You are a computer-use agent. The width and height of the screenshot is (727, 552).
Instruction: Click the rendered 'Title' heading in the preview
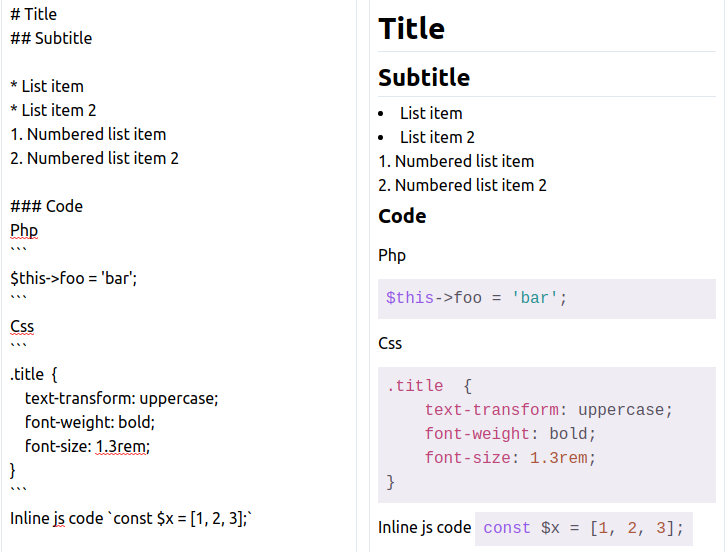(x=411, y=28)
